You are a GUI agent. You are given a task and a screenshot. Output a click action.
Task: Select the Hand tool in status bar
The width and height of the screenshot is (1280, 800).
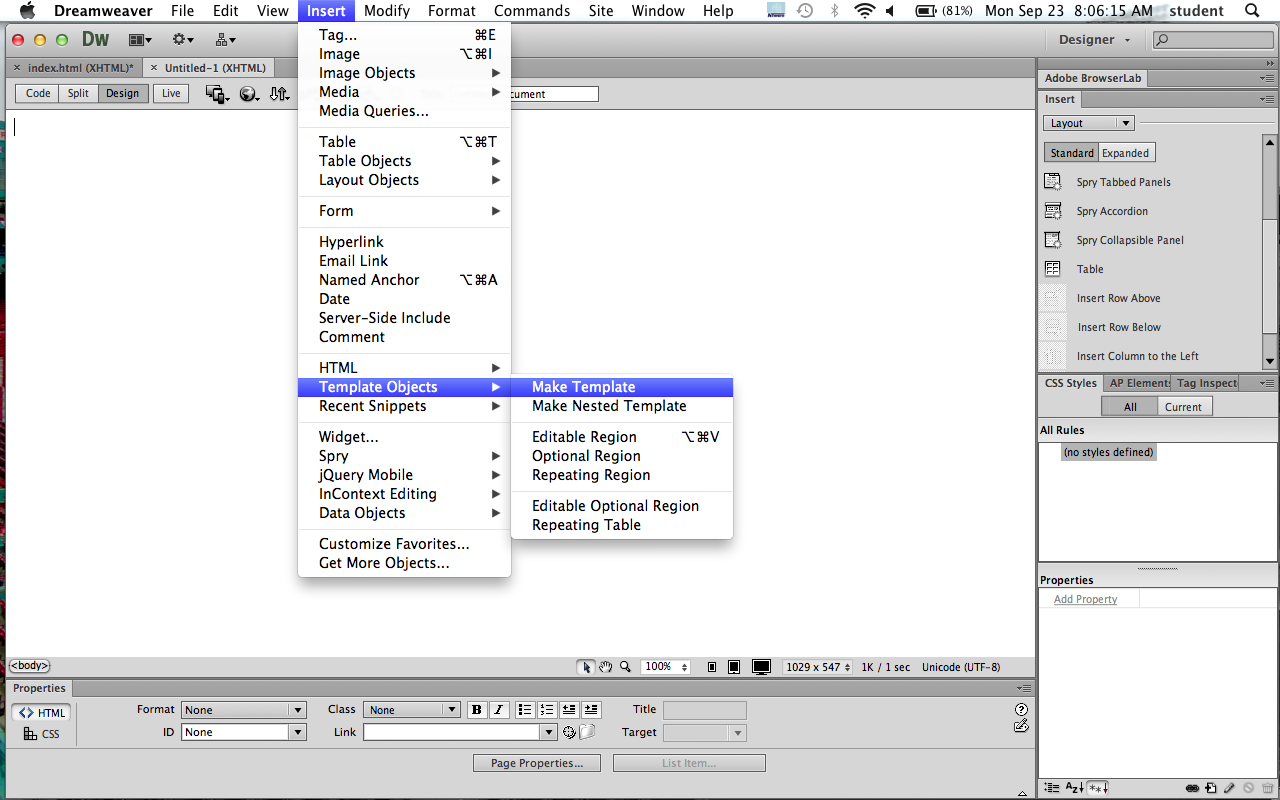tap(606, 667)
